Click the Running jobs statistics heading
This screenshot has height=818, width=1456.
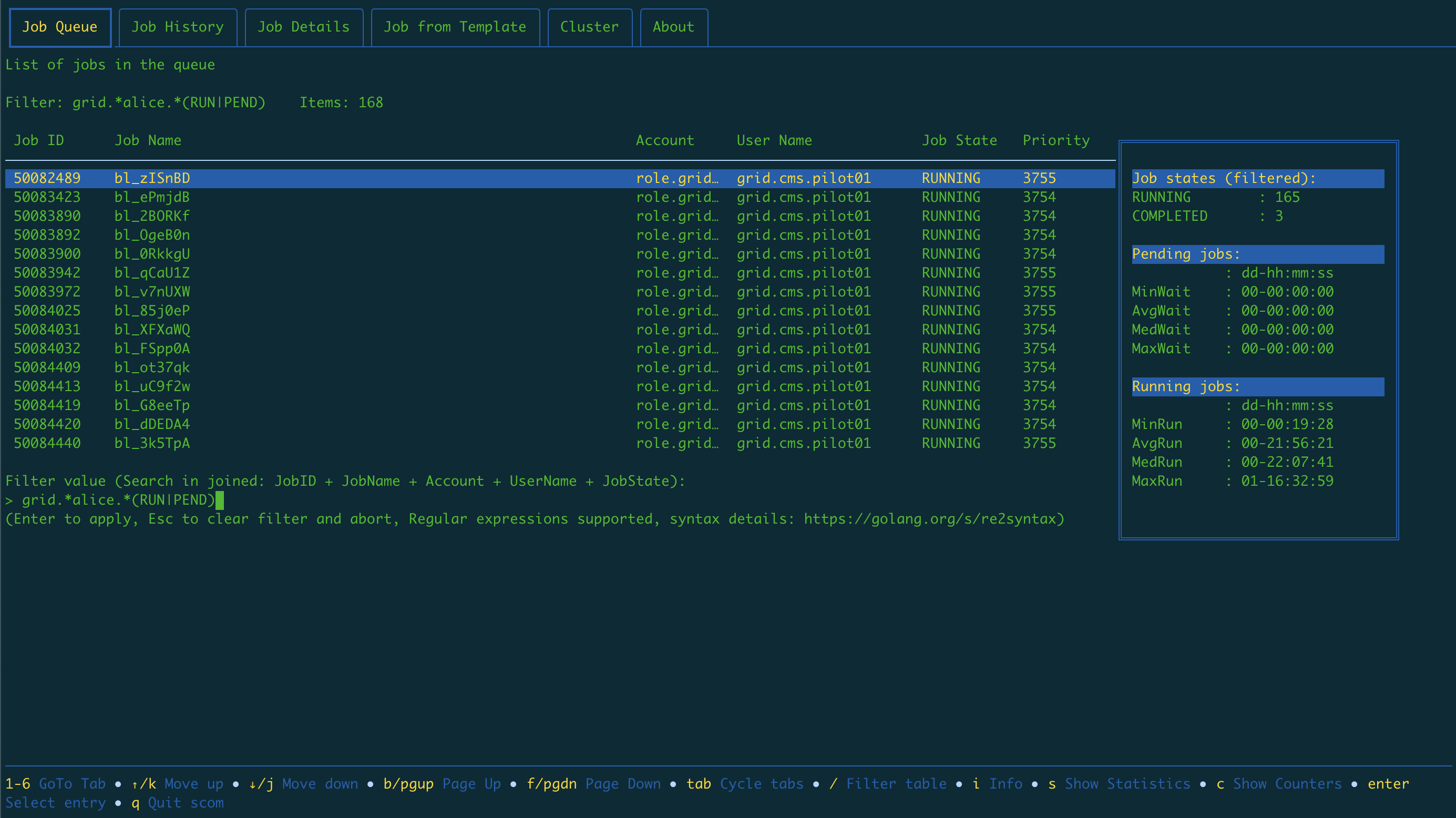pos(1185,387)
